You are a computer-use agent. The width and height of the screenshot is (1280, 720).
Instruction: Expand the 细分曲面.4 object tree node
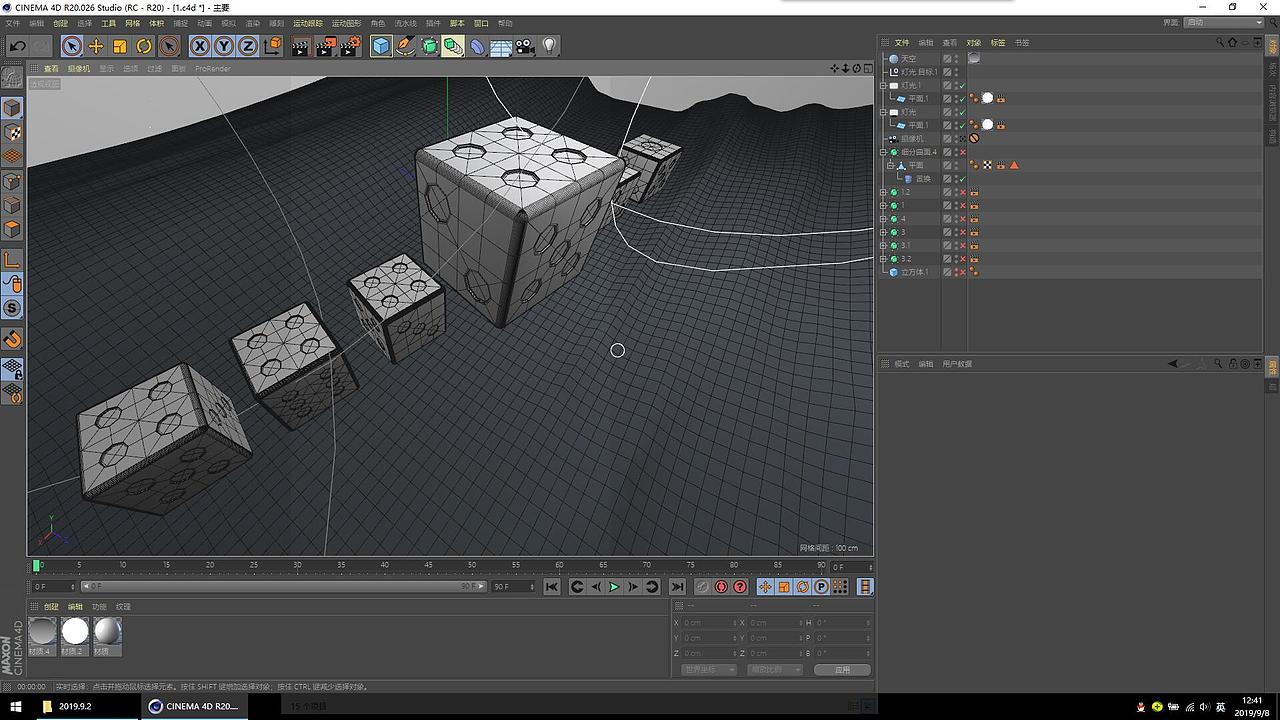(x=883, y=152)
